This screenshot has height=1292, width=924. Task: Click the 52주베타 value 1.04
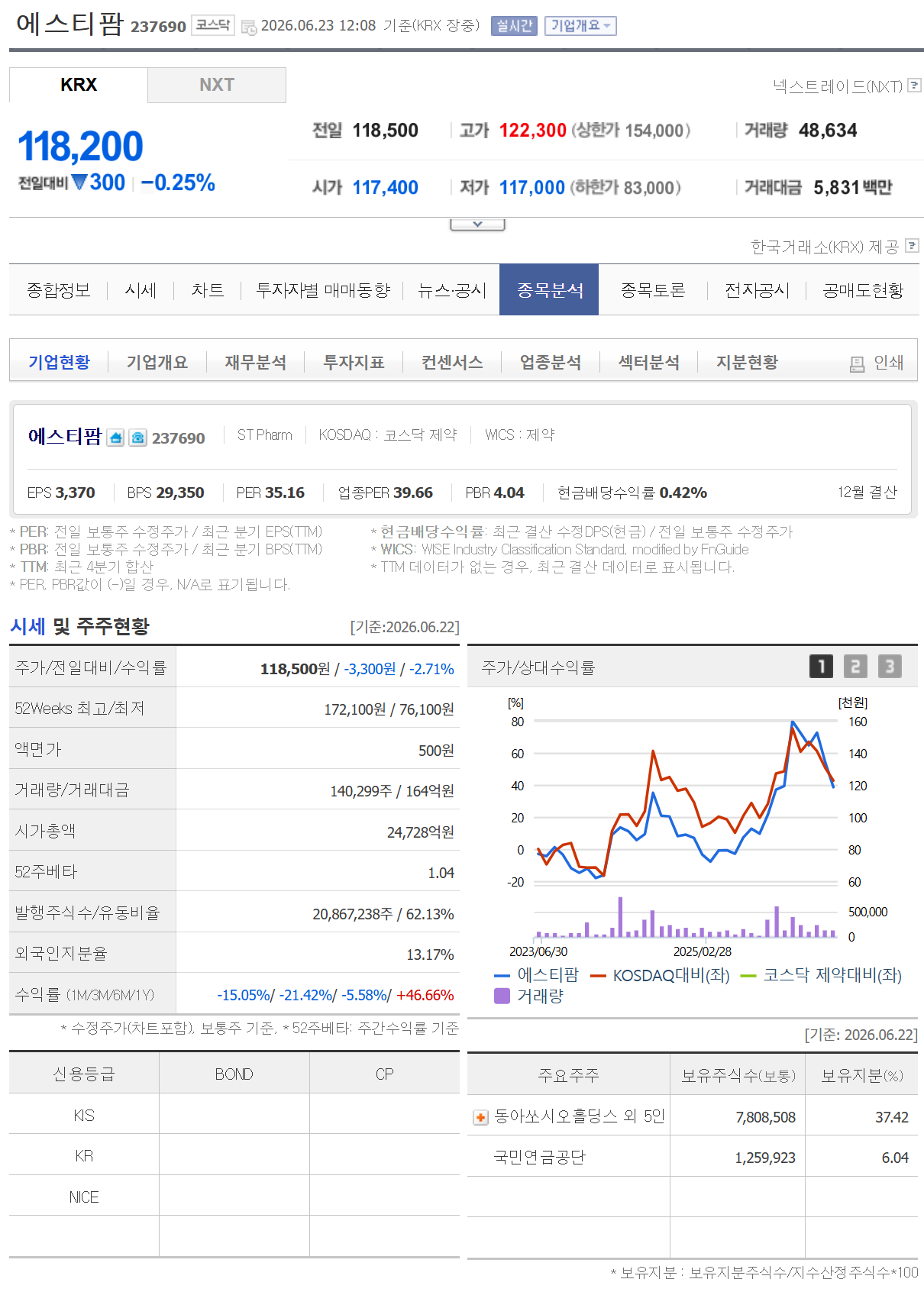441,873
